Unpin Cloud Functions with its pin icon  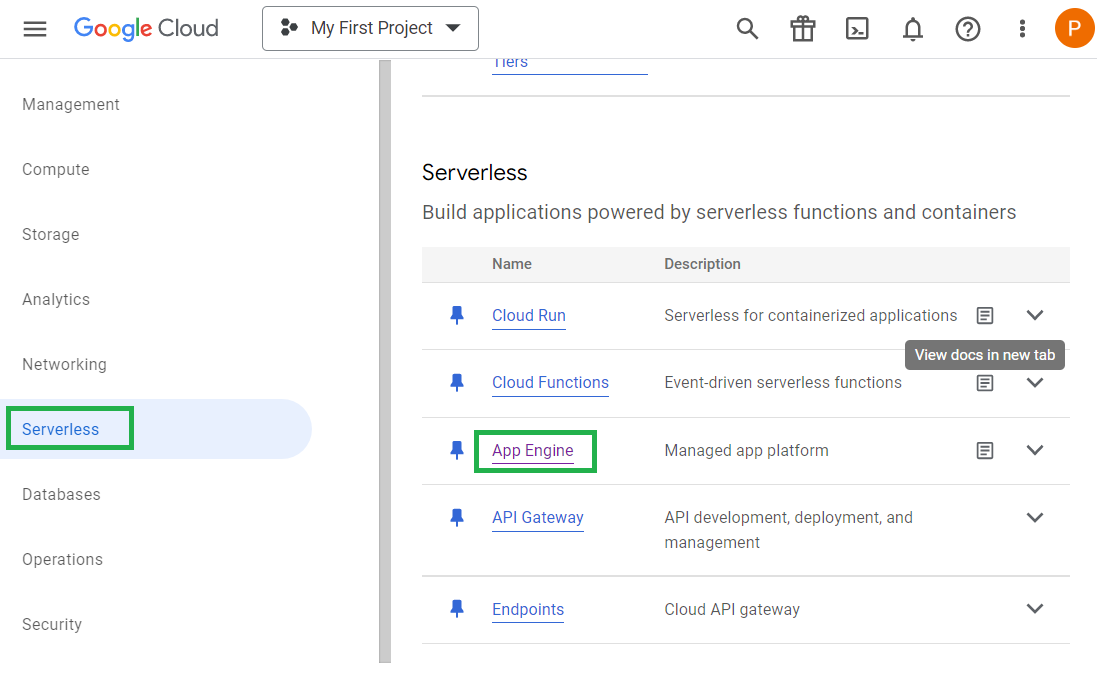pyautogui.click(x=457, y=383)
